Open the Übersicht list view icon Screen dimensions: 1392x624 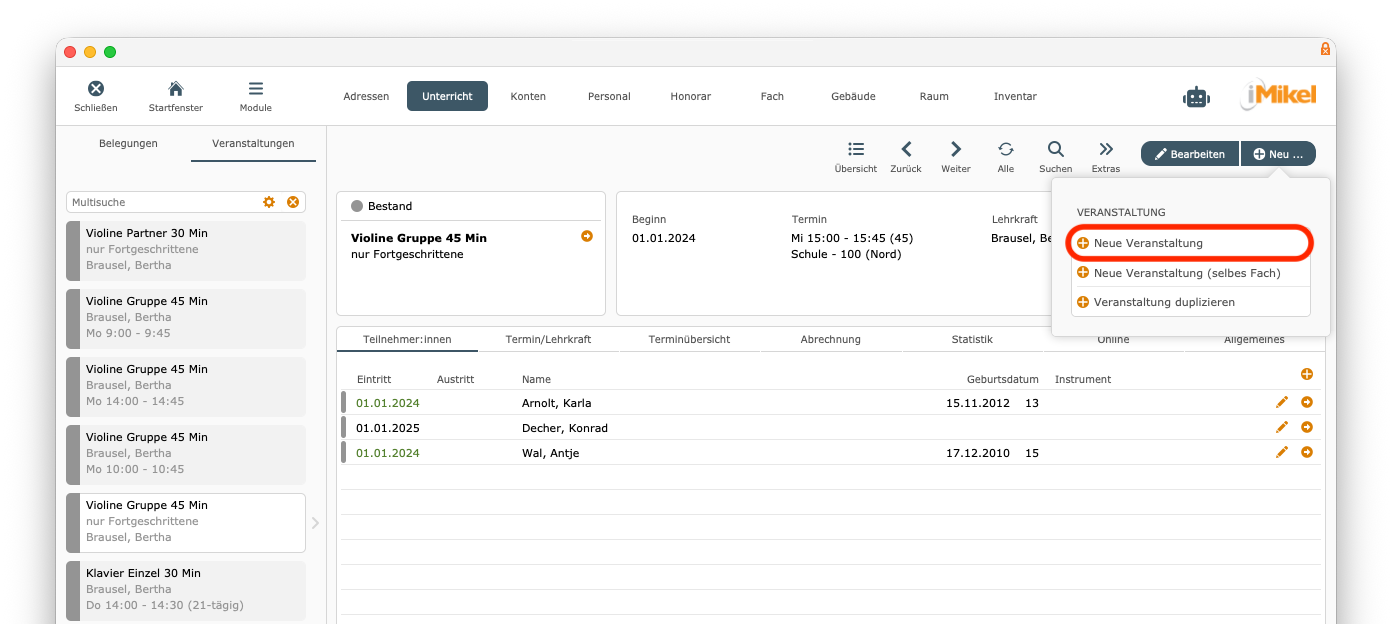pyautogui.click(x=856, y=150)
